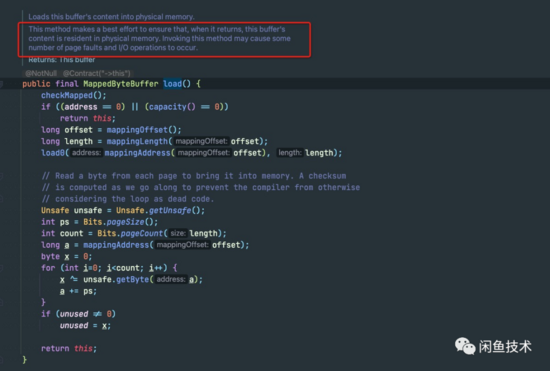Click the mappingOffset: inlay hint inside the mappingLength call
The width and height of the screenshot is (550, 371).
click(x=201, y=141)
